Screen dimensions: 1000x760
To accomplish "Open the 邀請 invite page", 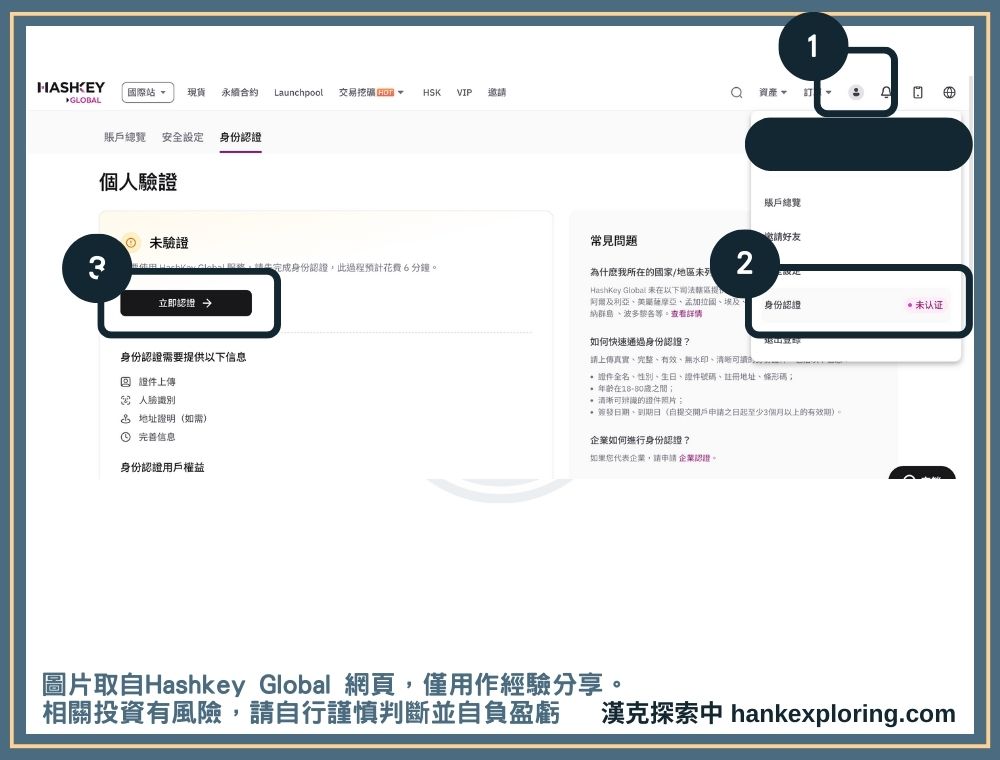I will click(x=497, y=92).
